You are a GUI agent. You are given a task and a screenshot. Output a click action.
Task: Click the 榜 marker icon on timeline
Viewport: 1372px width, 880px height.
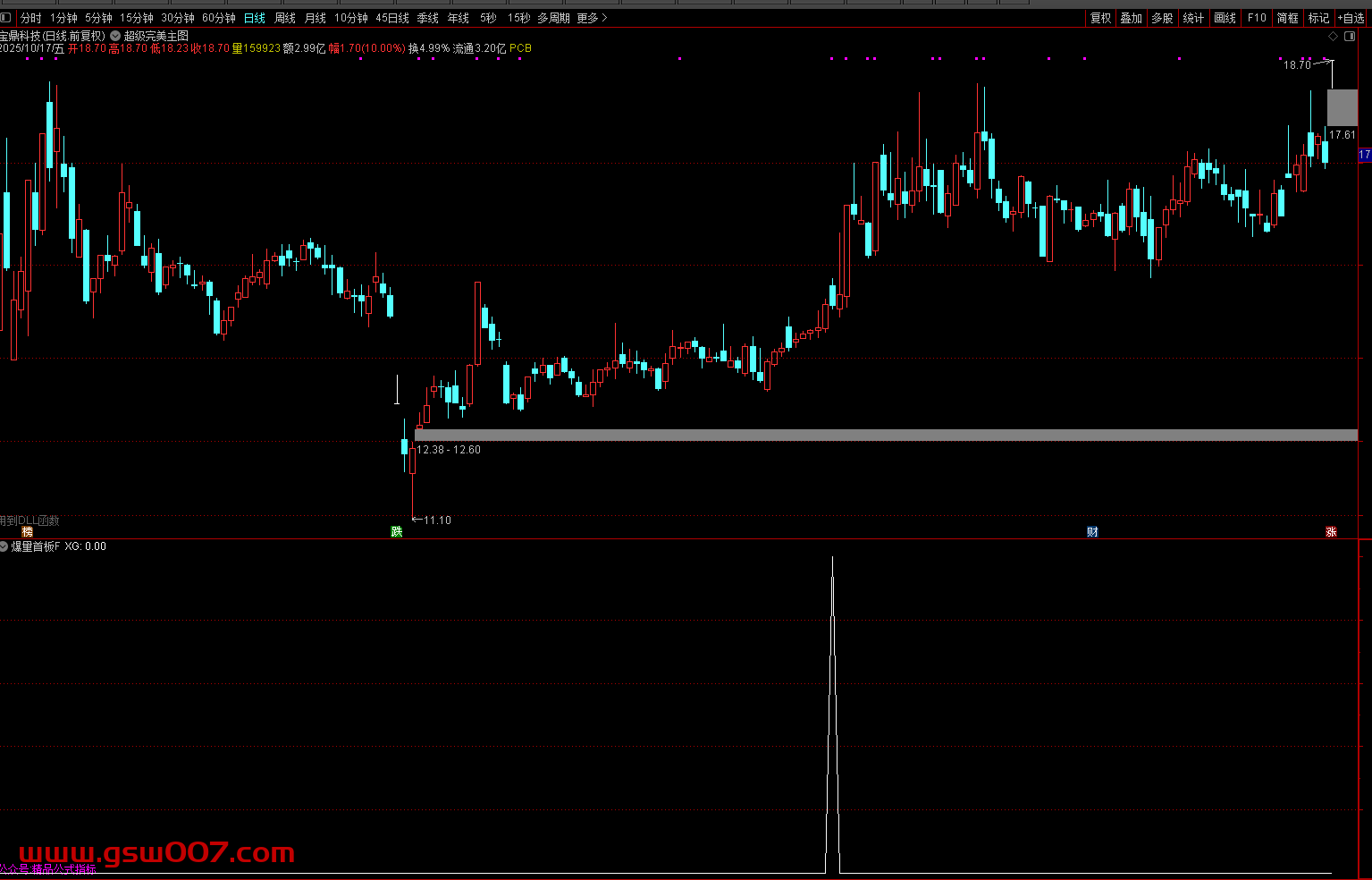pos(28,531)
